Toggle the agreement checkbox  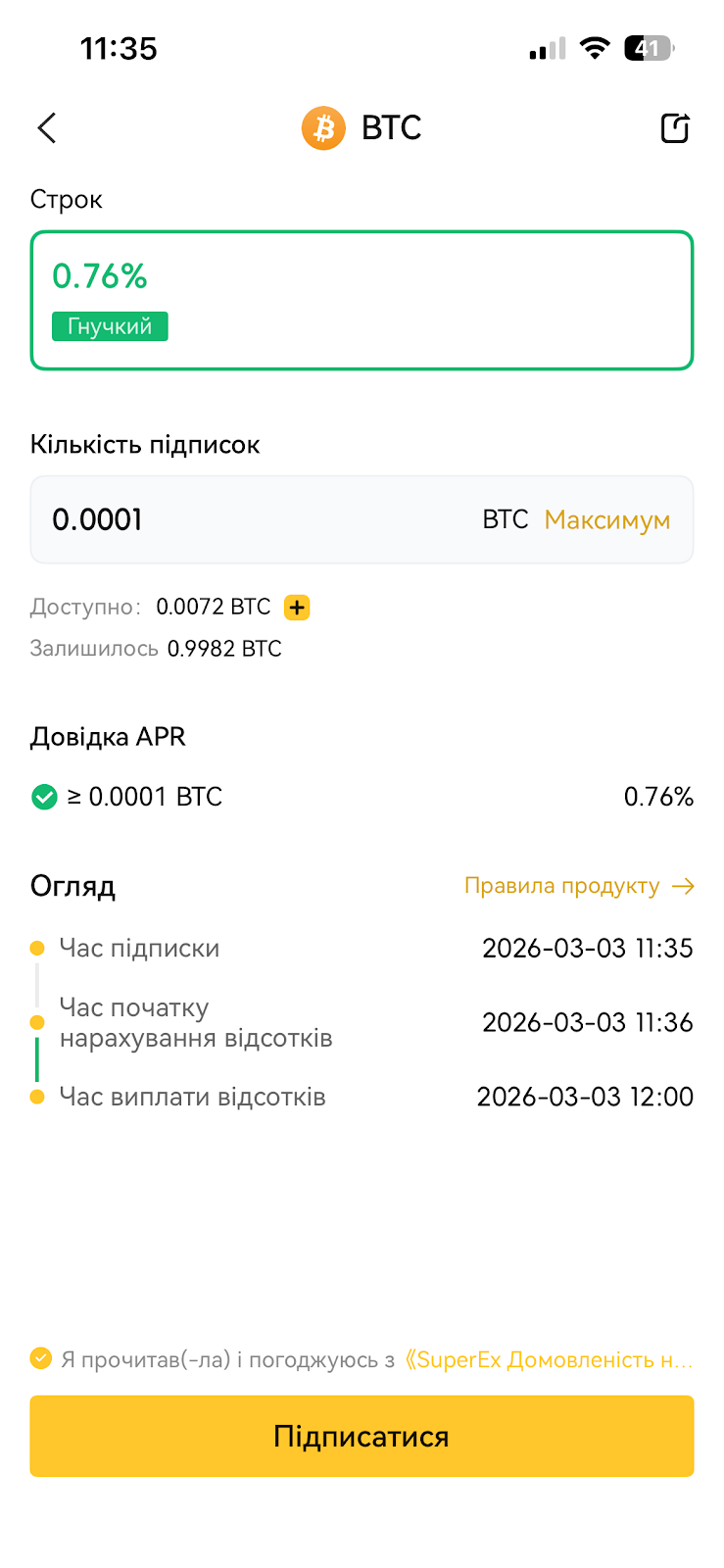point(41,1358)
